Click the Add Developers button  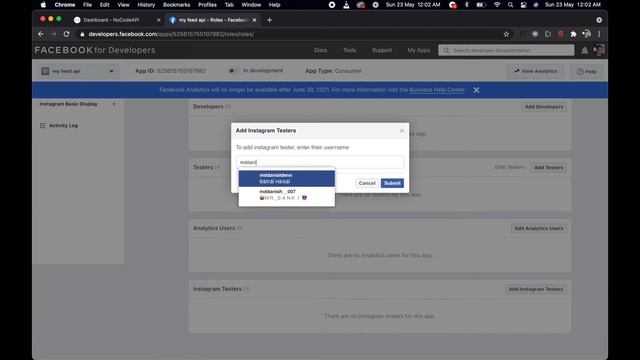click(x=544, y=107)
